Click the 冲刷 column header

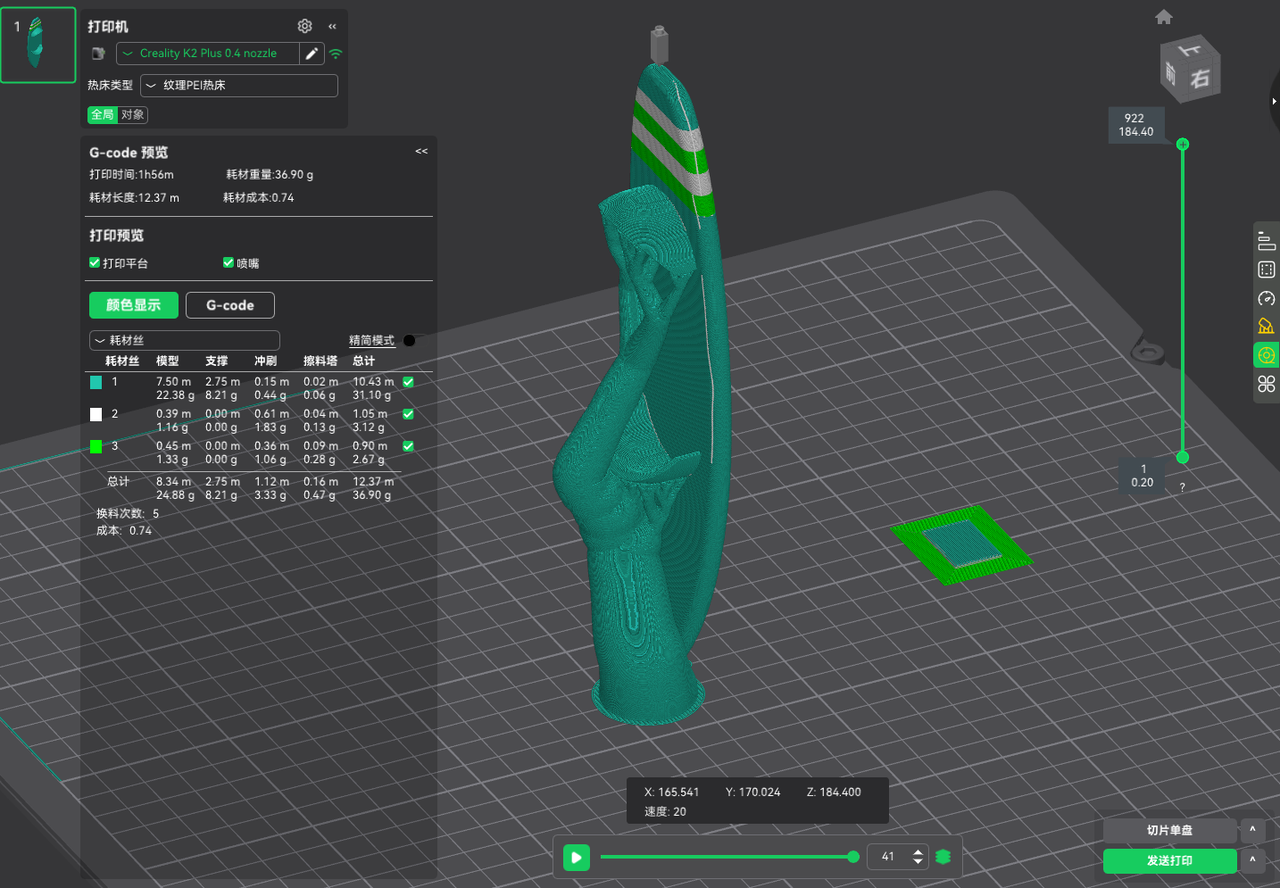[266, 361]
